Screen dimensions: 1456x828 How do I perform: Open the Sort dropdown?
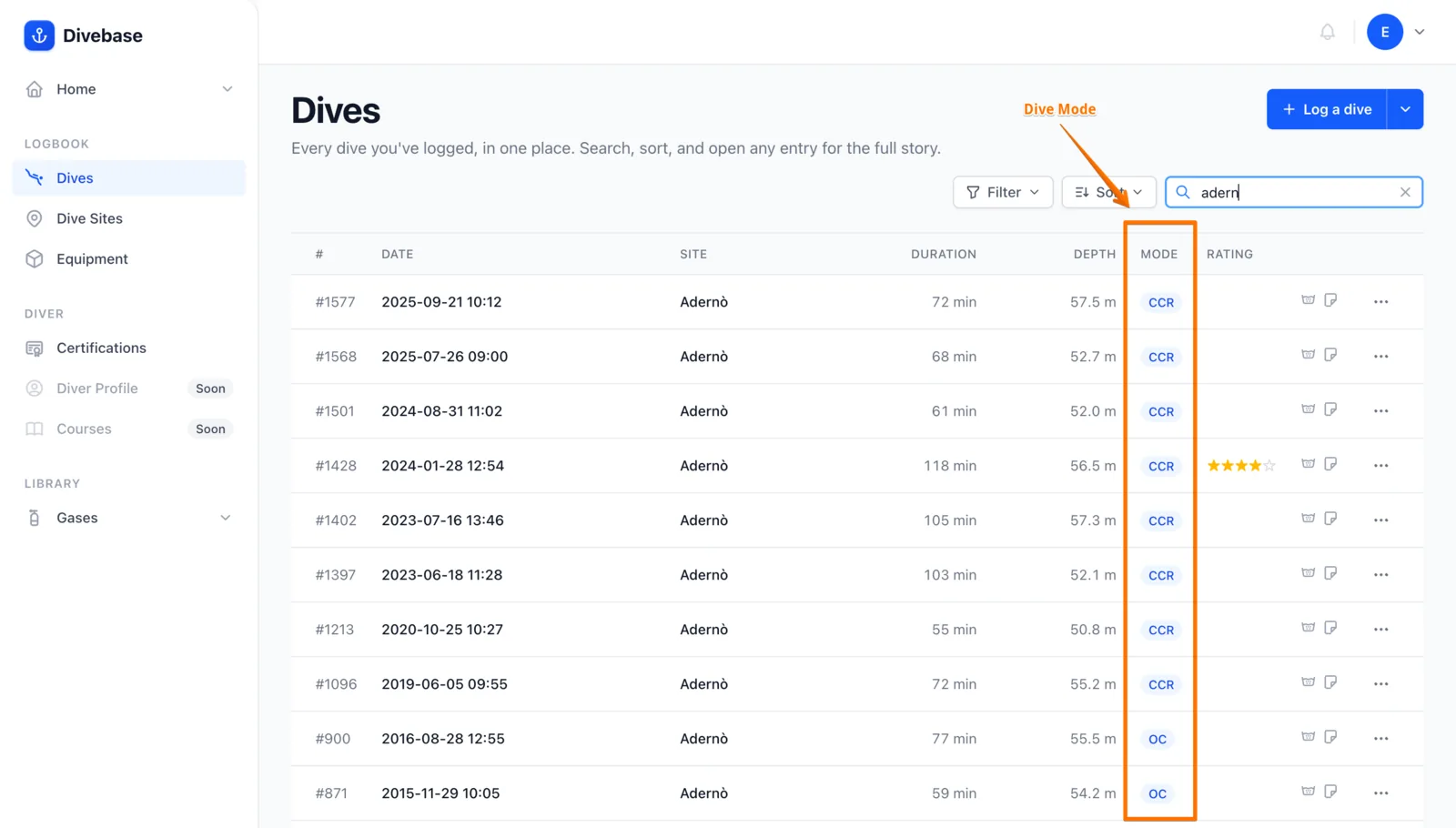click(1108, 192)
